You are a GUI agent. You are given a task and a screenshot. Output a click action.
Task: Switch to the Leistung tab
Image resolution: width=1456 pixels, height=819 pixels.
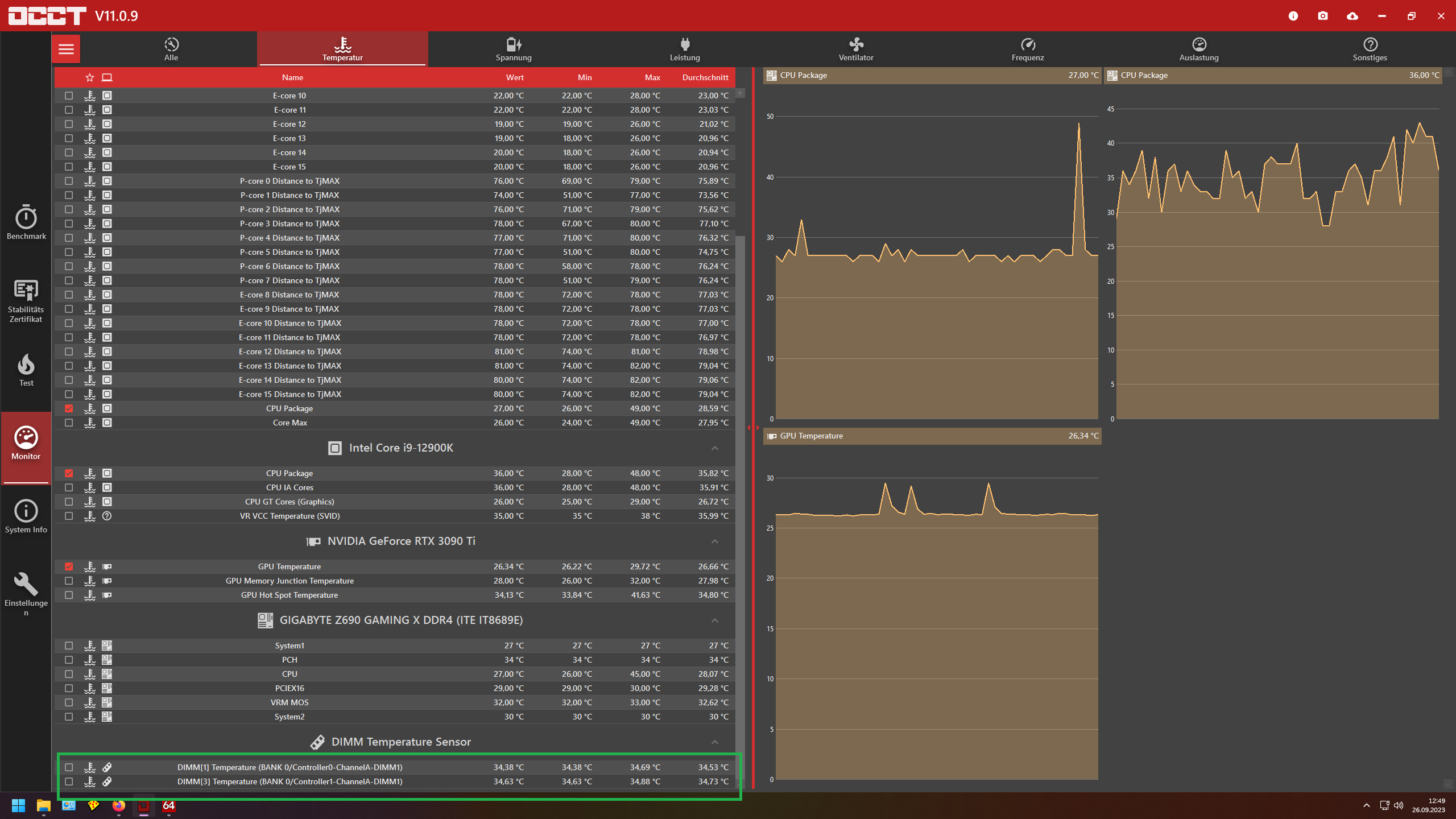(x=685, y=49)
